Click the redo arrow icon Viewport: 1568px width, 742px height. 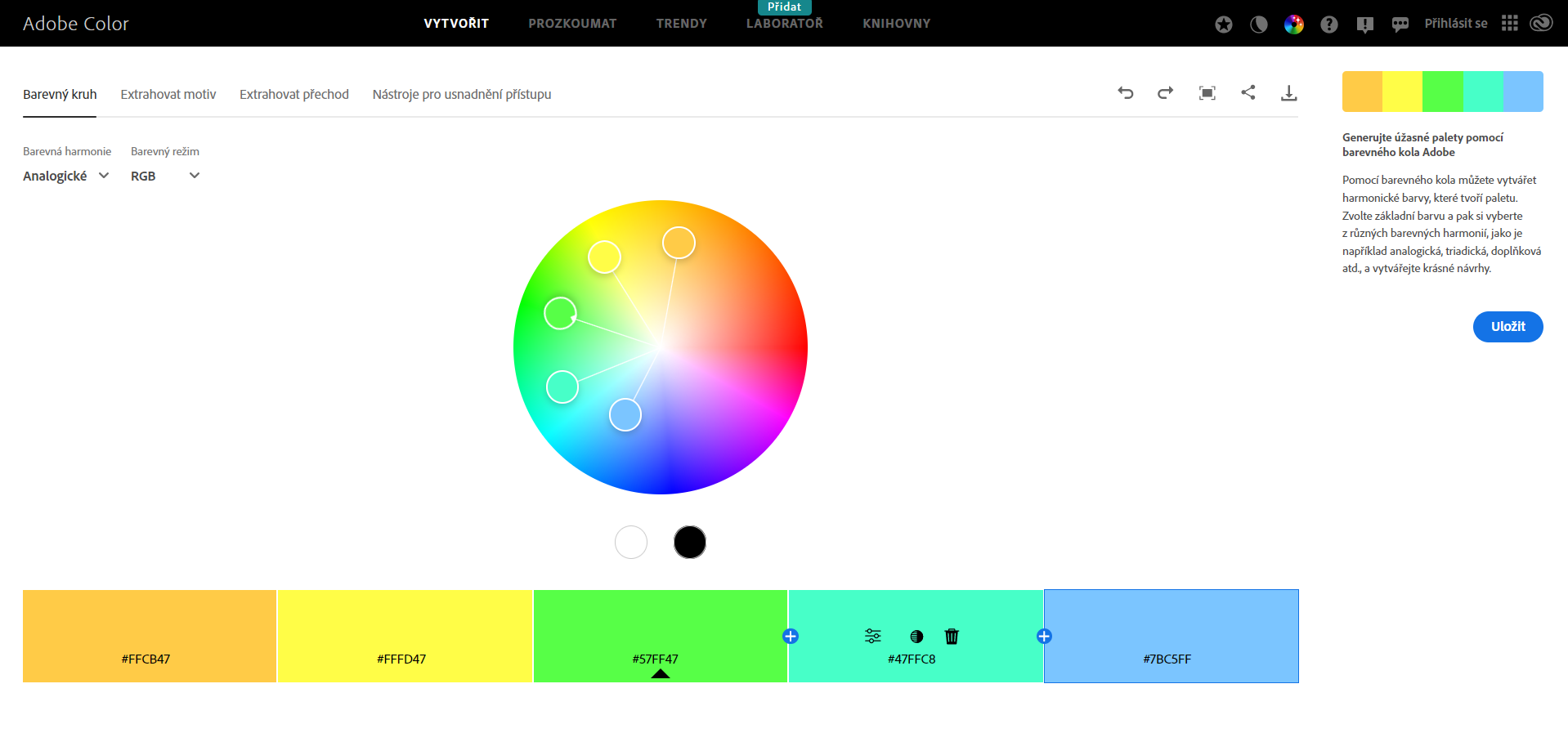tap(1165, 93)
